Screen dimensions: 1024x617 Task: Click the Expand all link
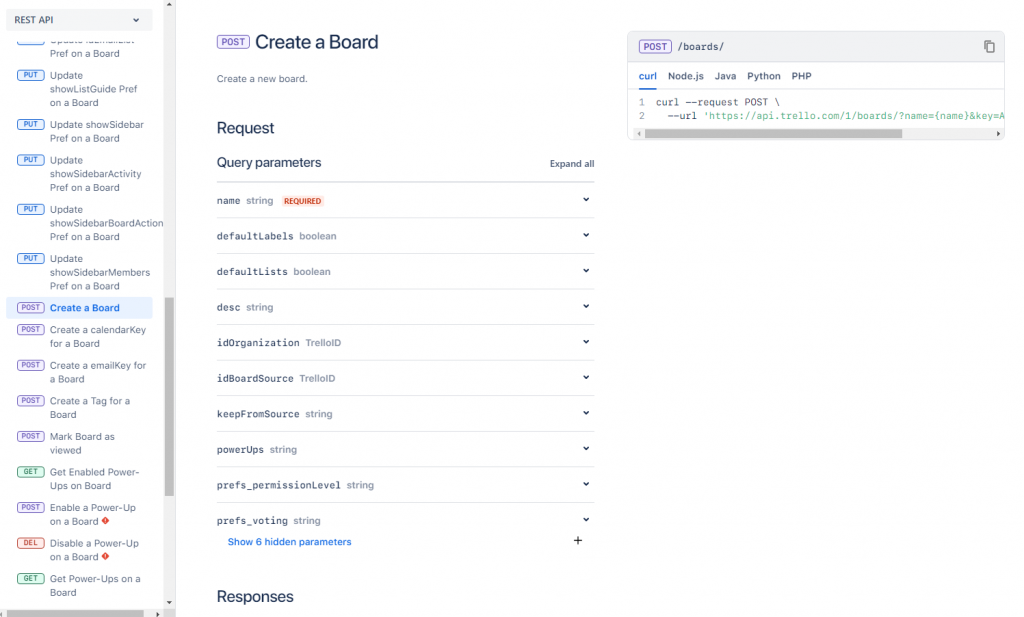click(x=572, y=164)
